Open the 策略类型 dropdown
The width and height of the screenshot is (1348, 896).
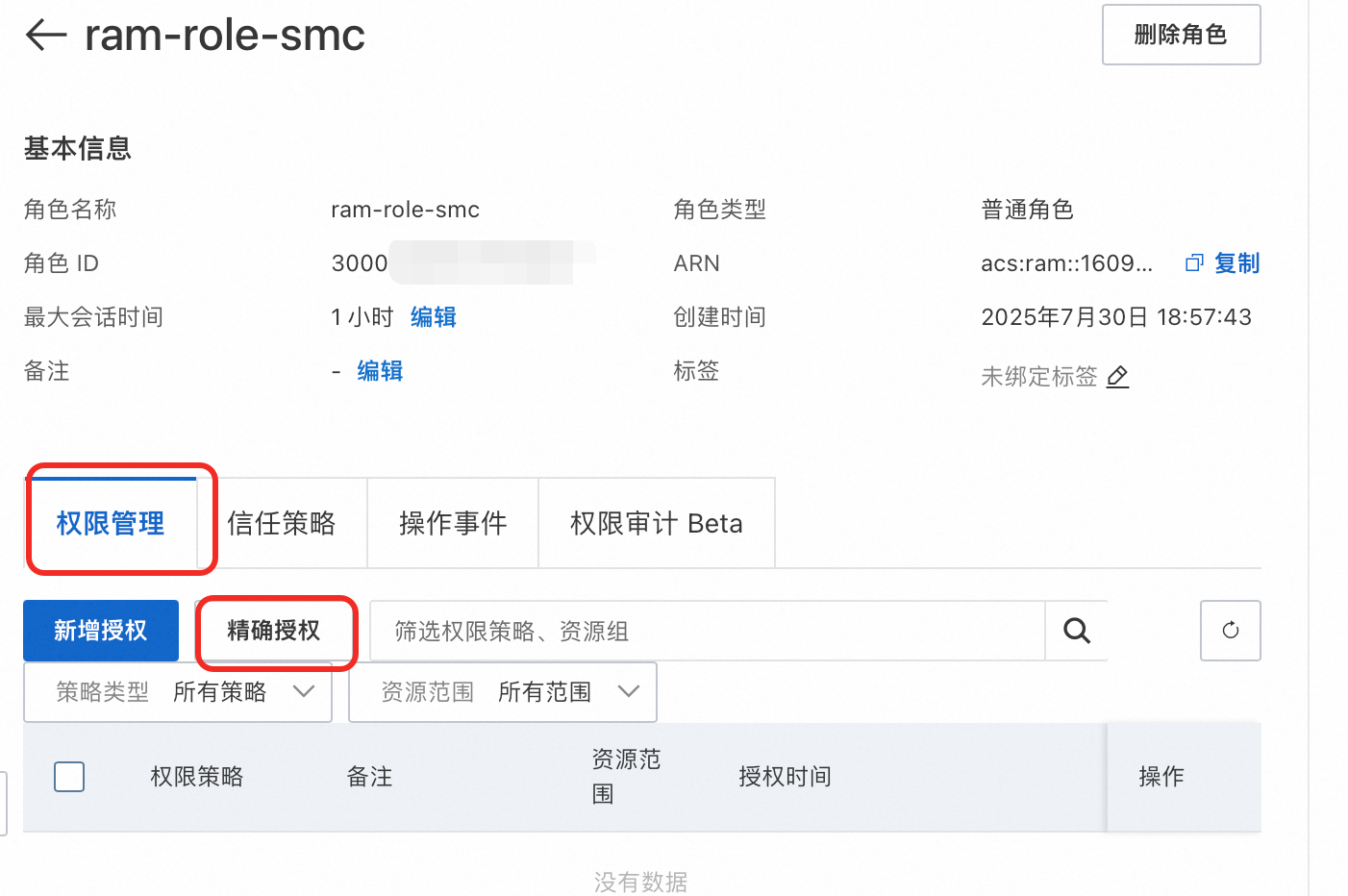tap(178, 692)
